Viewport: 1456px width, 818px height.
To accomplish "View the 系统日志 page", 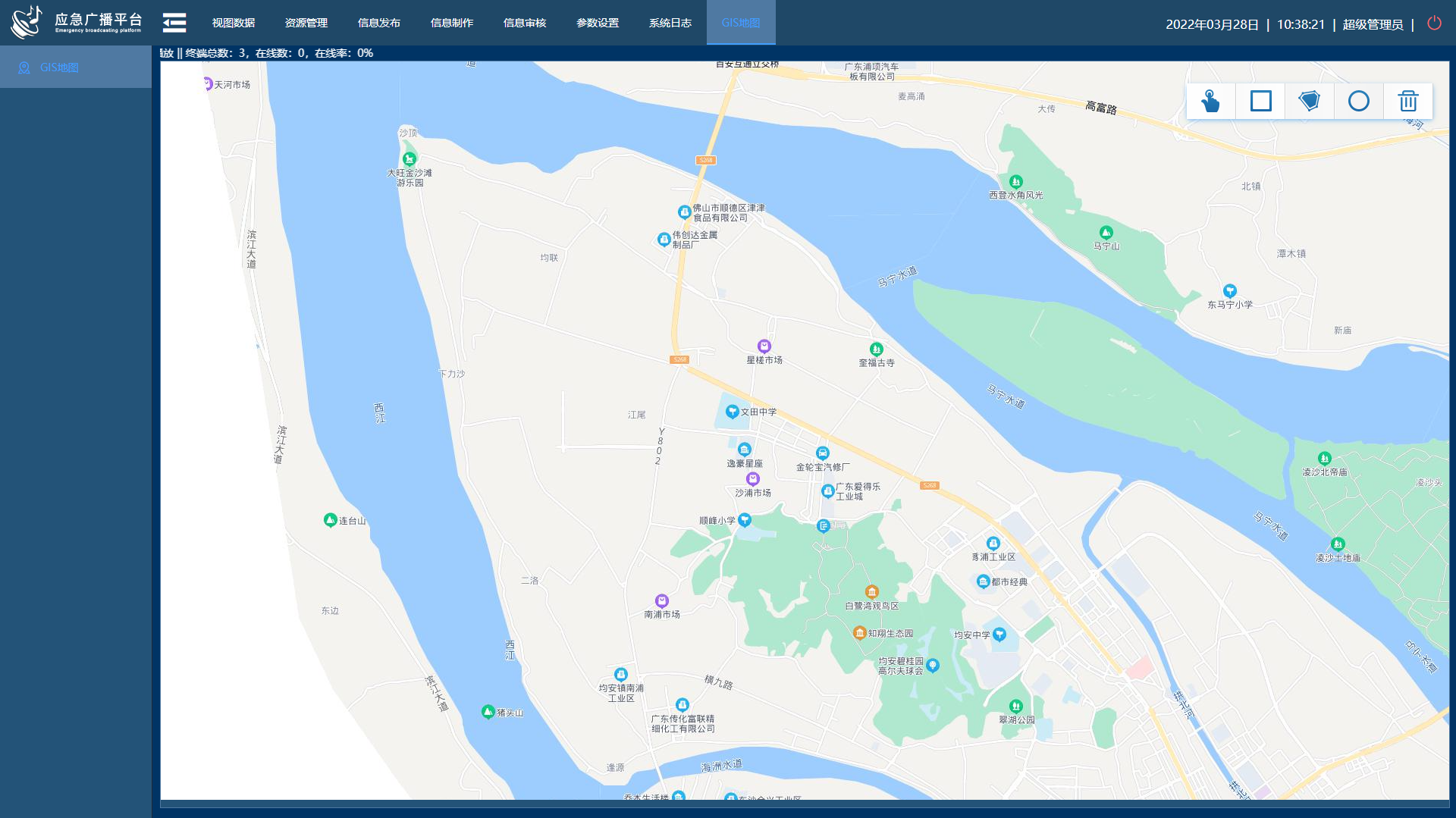I will (x=670, y=23).
